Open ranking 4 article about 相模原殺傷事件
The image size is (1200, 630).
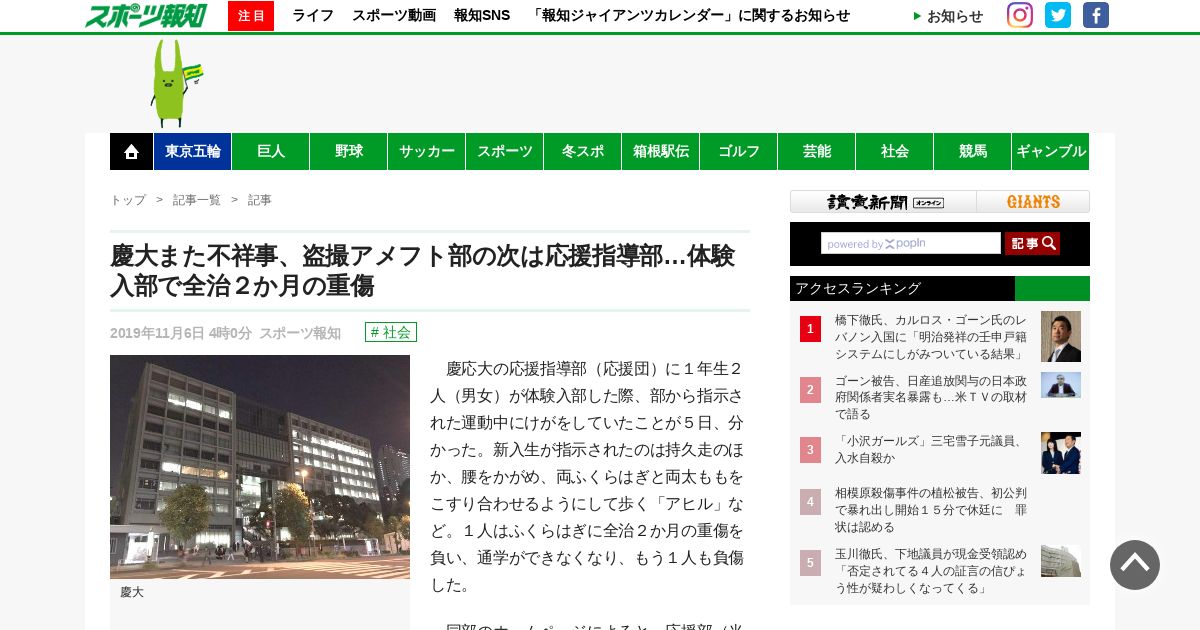pos(931,510)
